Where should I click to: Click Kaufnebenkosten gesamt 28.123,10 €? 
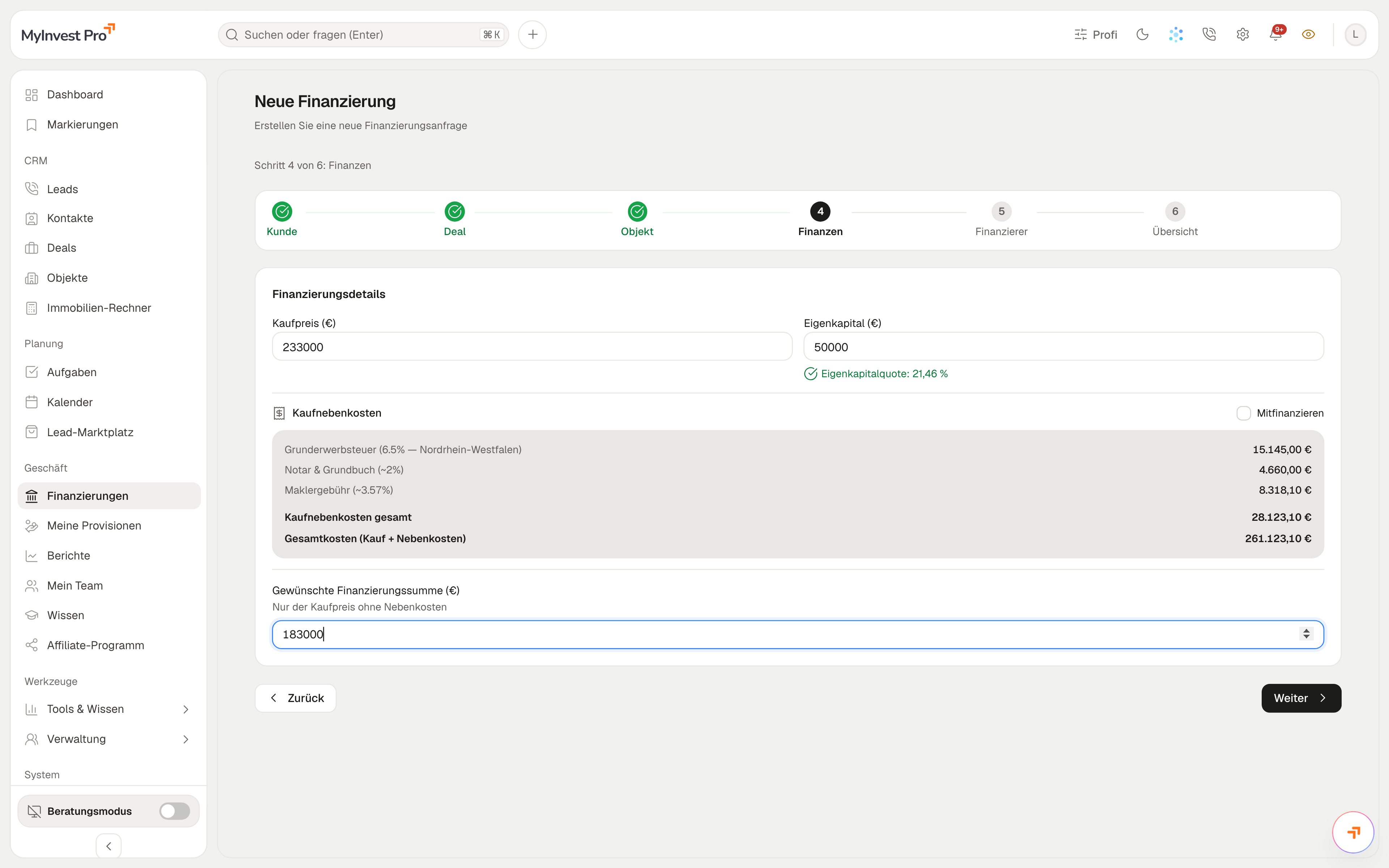pyautogui.click(x=1281, y=517)
